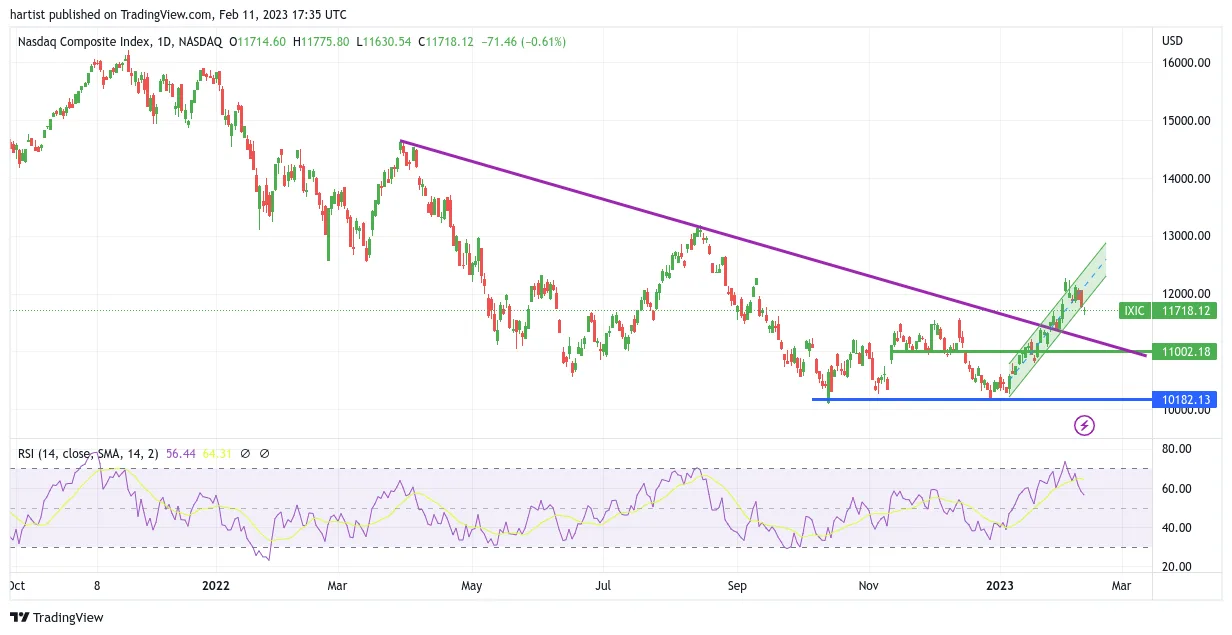Click the 2022 date axis label

click(216, 586)
